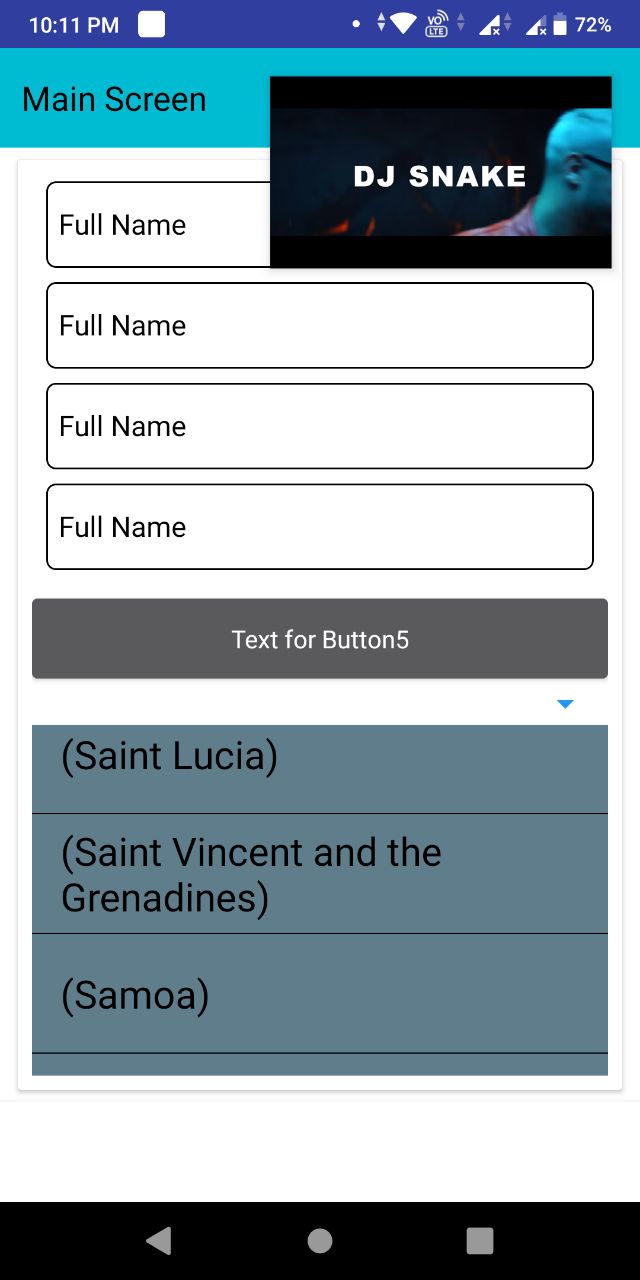The height and width of the screenshot is (1280, 640).
Task: Tap the VoLTE indicator in status bar
Action: pos(437,24)
